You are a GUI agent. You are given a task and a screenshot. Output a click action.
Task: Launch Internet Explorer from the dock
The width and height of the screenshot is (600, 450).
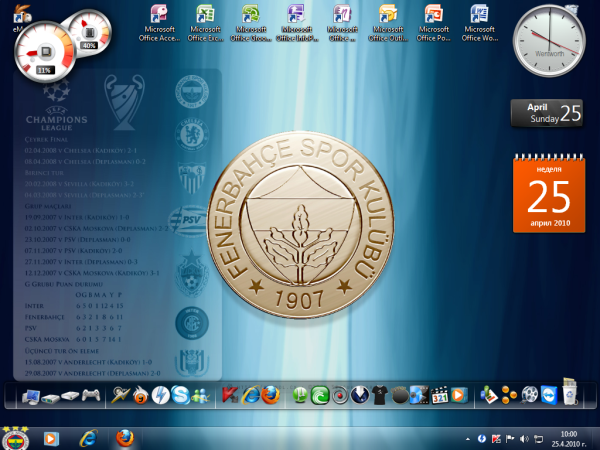(x=251, y=395)
